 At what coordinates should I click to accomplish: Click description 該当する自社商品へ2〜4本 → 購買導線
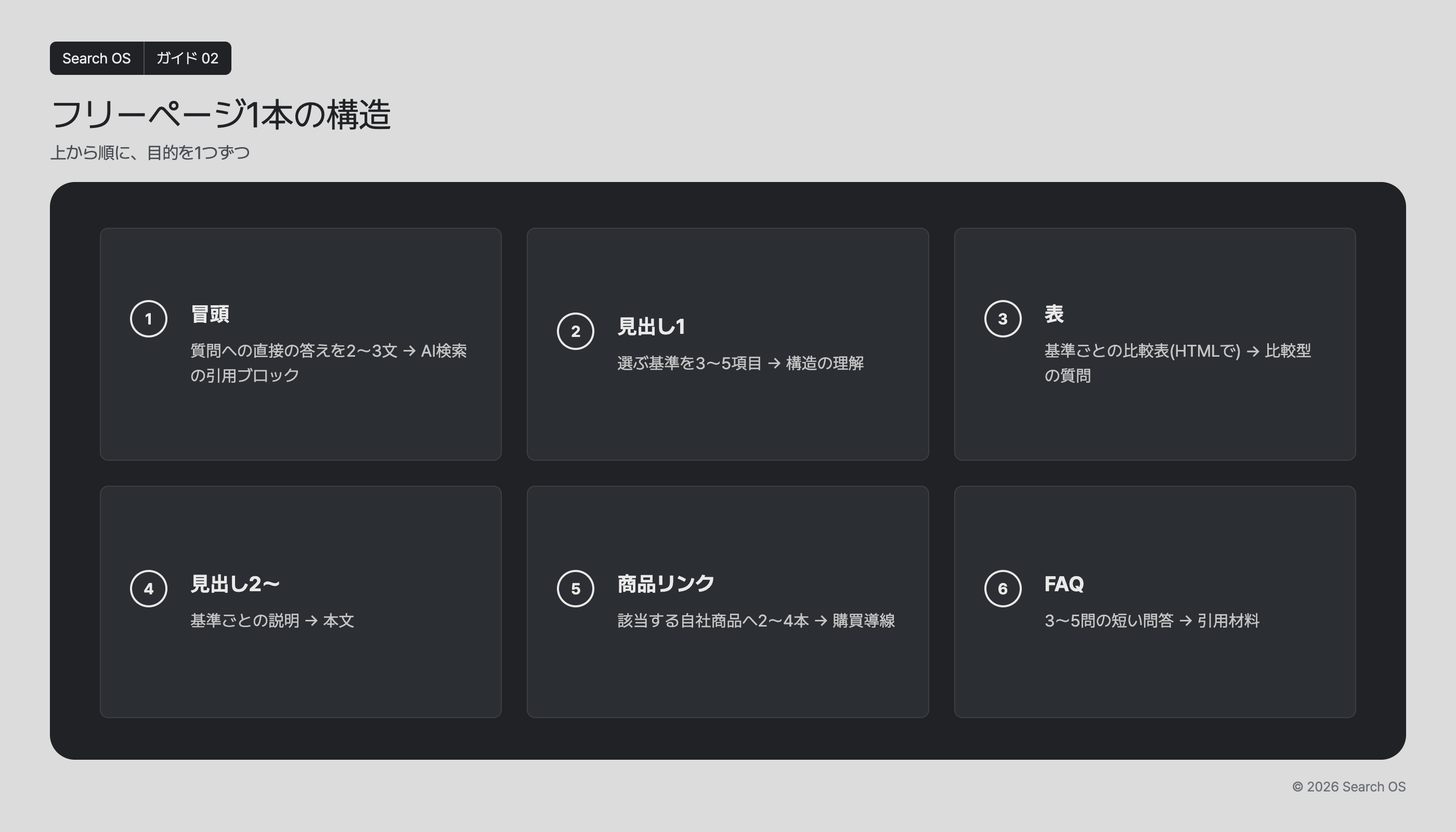click(756, 620)
